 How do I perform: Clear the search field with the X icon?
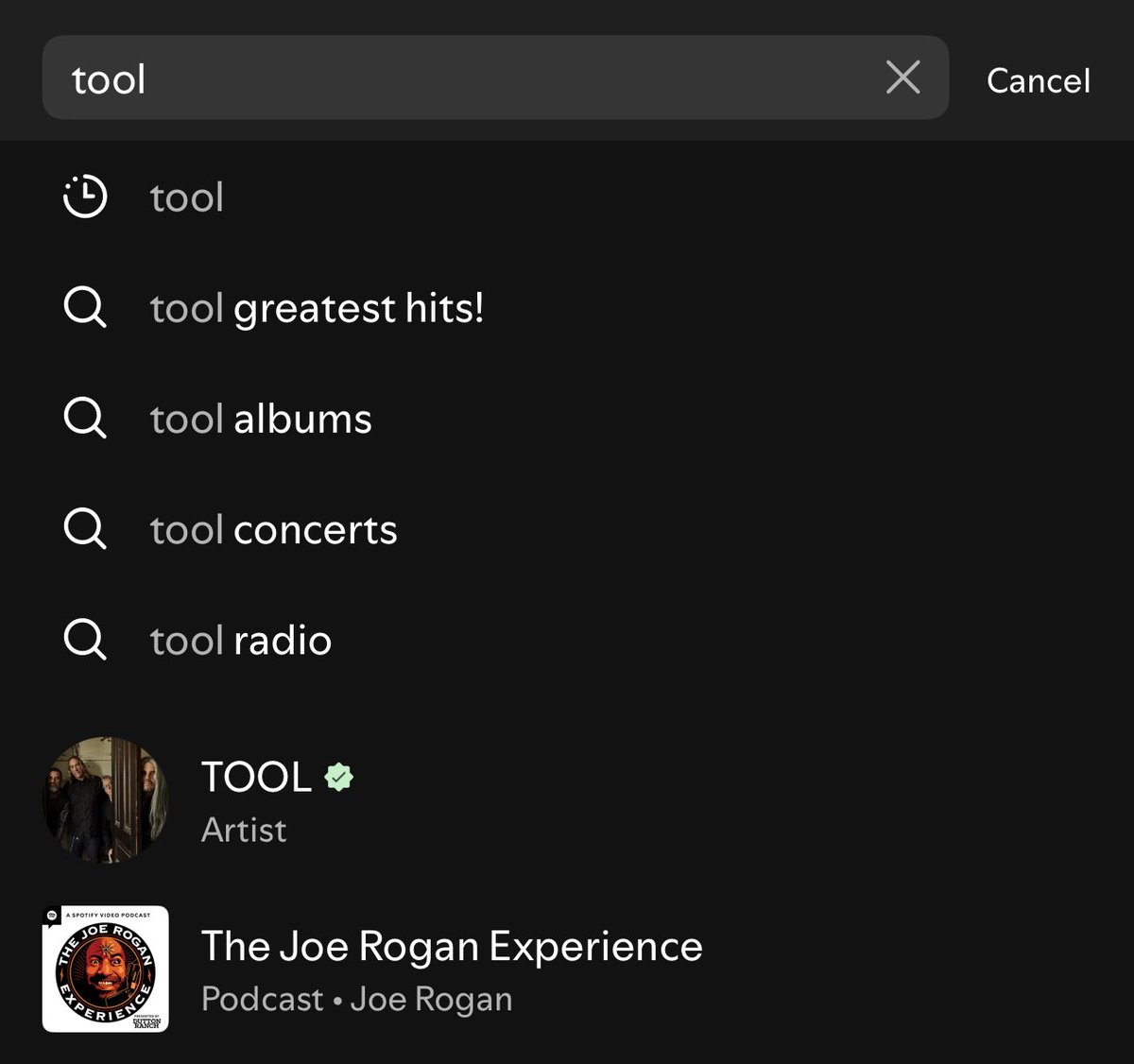[x=902, y=77]
